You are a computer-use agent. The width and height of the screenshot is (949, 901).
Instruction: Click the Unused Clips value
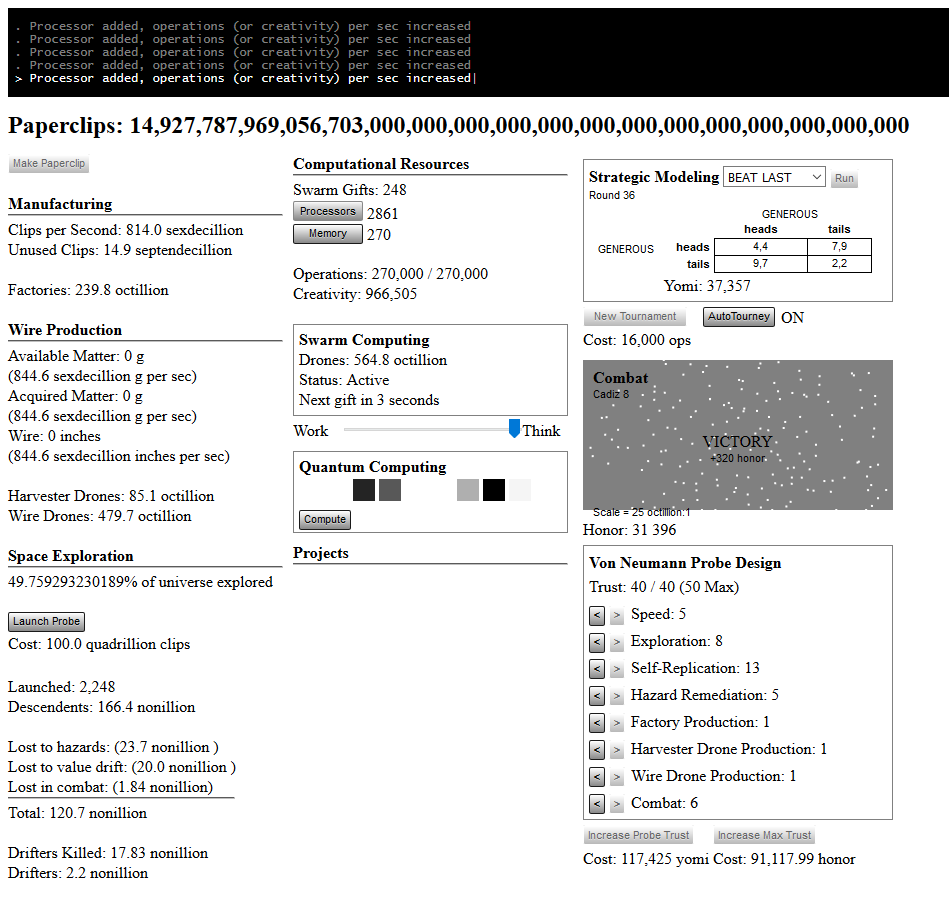pos(120,251)
